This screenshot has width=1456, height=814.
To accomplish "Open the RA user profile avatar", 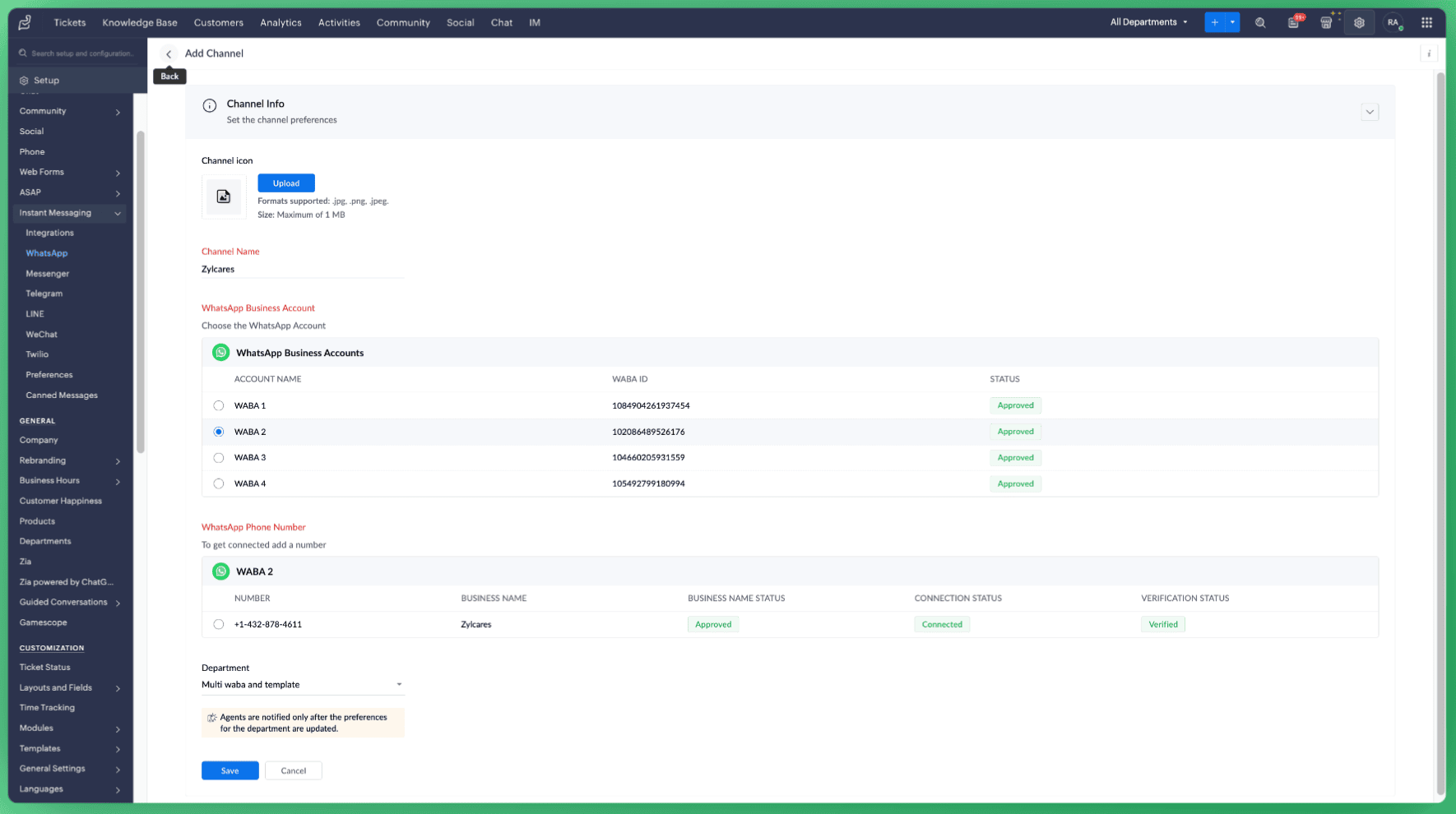I will 1393,22.
